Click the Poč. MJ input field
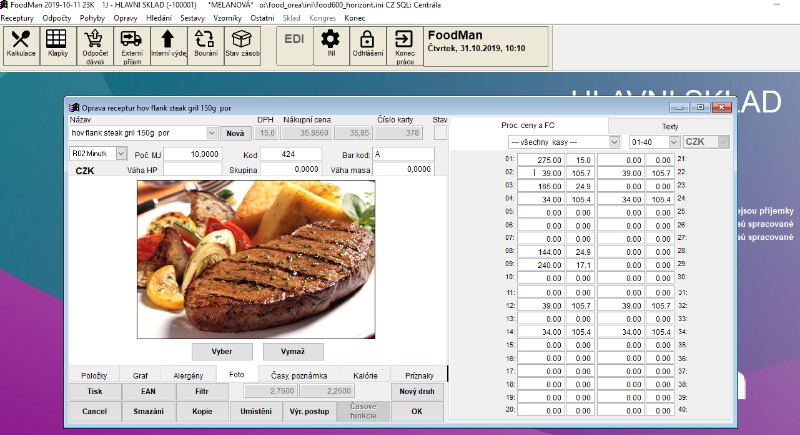800x435 pixels. tap(193, 154)
